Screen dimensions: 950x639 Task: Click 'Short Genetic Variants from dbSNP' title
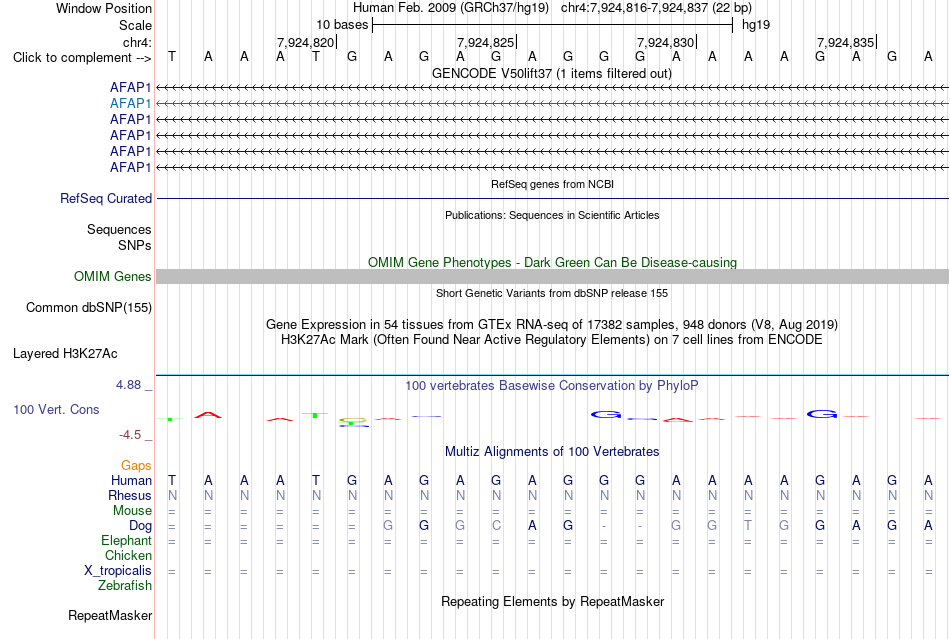(552, 293)
